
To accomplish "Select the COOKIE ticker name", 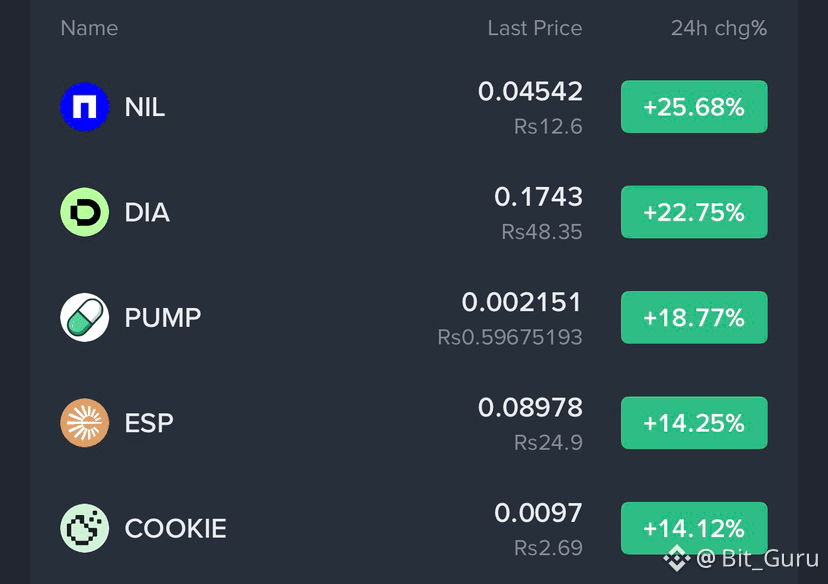I will [x=175, y=529].
